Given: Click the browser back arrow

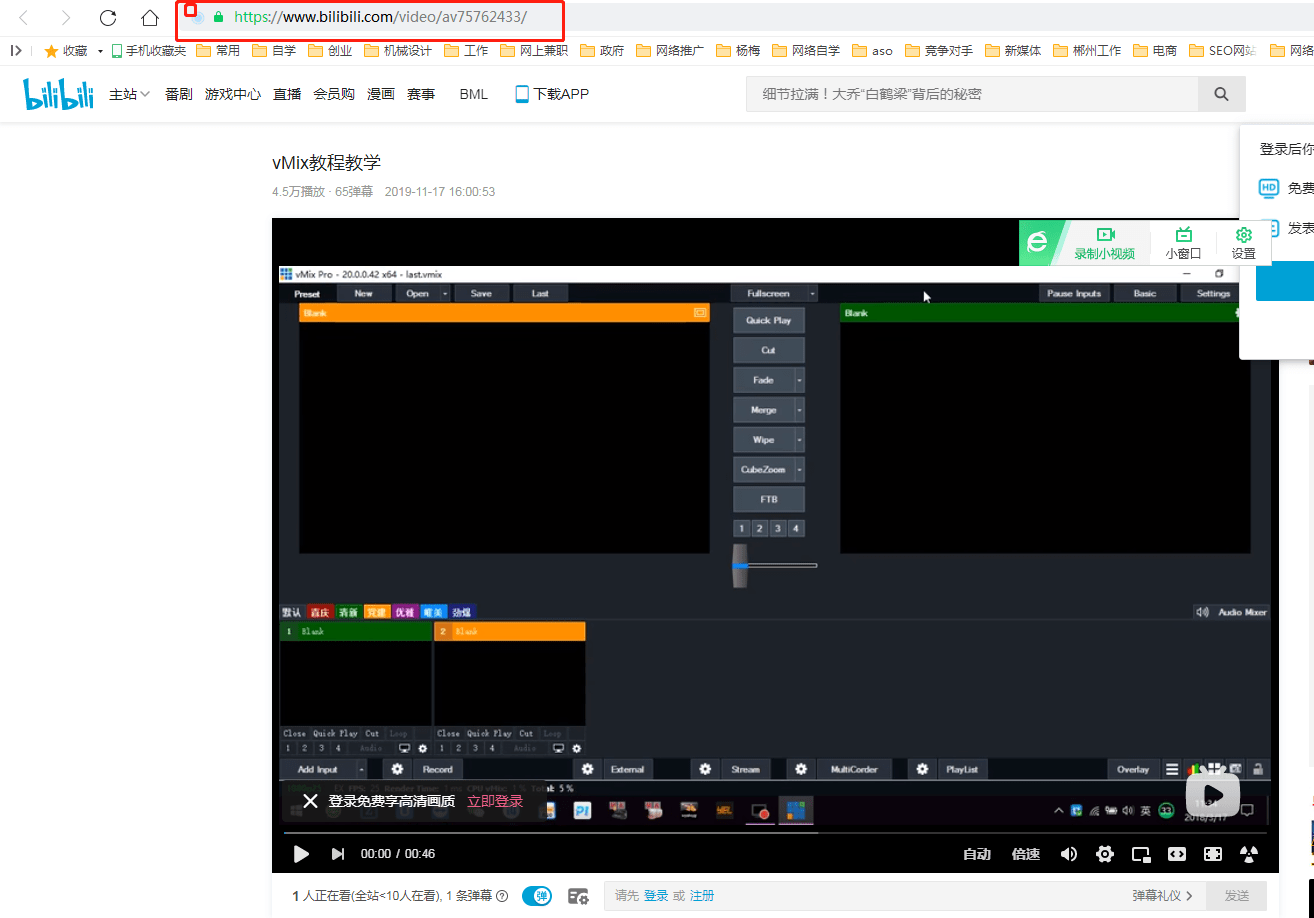Looking at the screenshot, I should click(x=24, y=18).
